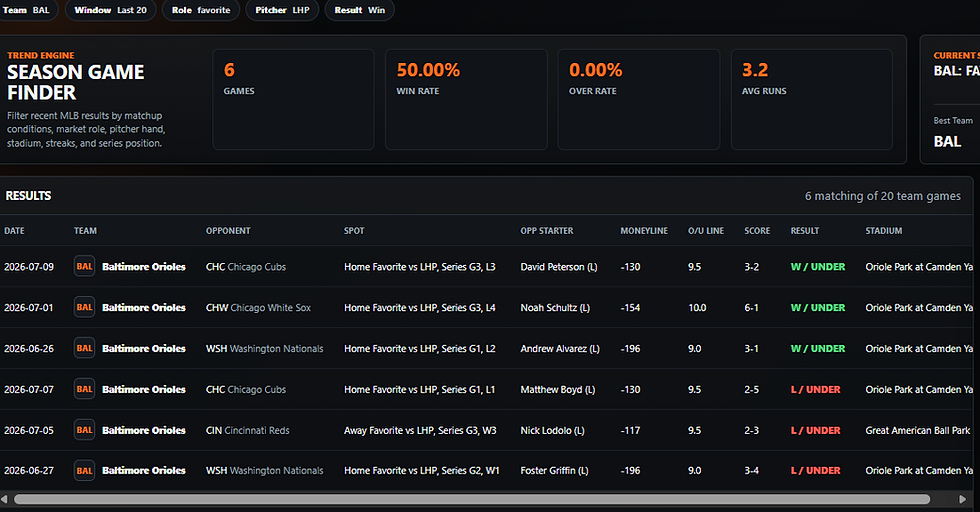Screen dimensions: 980x512
Task: Select the 6 GAMES stat card
Action: (293, 99)
